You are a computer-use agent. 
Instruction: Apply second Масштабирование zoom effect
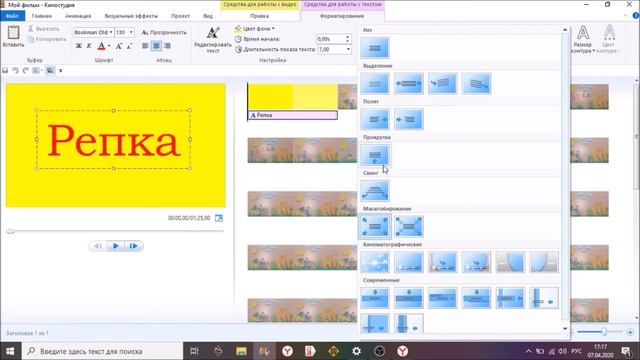point(409,227)
